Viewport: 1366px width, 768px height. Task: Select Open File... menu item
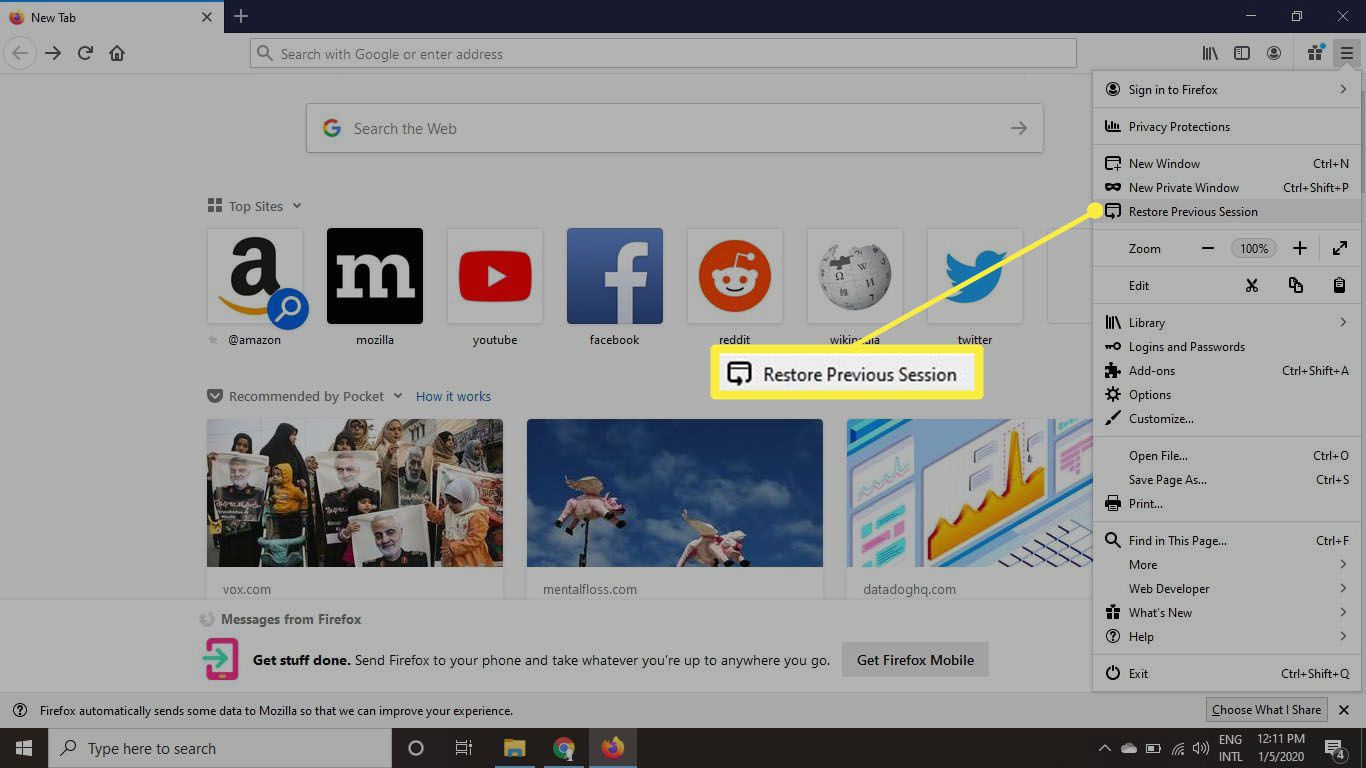click(x=1227, y=455)
